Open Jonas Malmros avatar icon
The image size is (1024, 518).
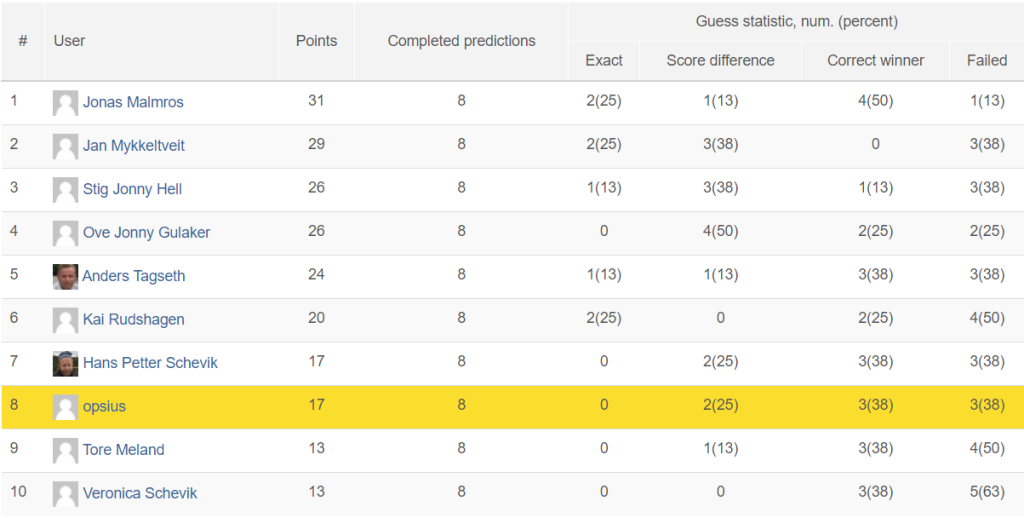[65, 103]
